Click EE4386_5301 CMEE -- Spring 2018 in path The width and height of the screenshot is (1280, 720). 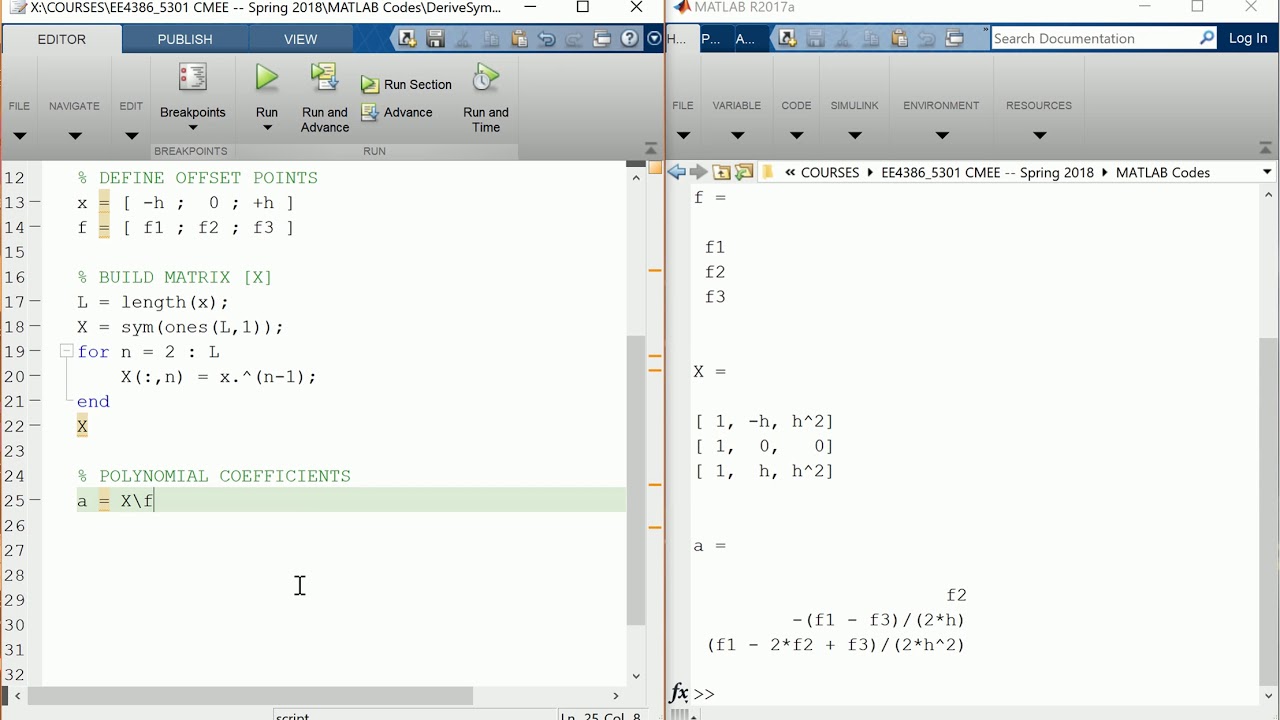pyautogui.click(x=988, y=172)
